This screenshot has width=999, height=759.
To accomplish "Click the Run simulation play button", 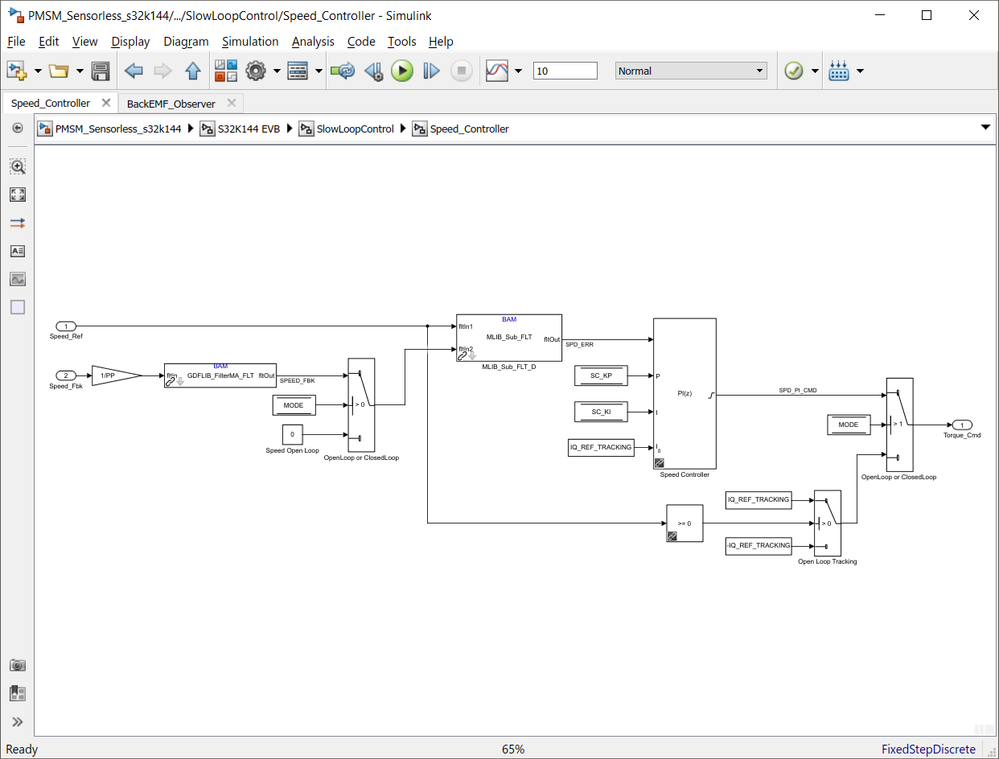I will pyautogui.click(x=402, y=71).
